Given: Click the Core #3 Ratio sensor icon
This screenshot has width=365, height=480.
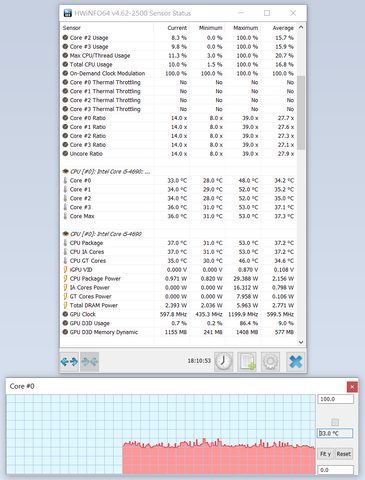Looking at the screenshot, I should coord(65,144).
